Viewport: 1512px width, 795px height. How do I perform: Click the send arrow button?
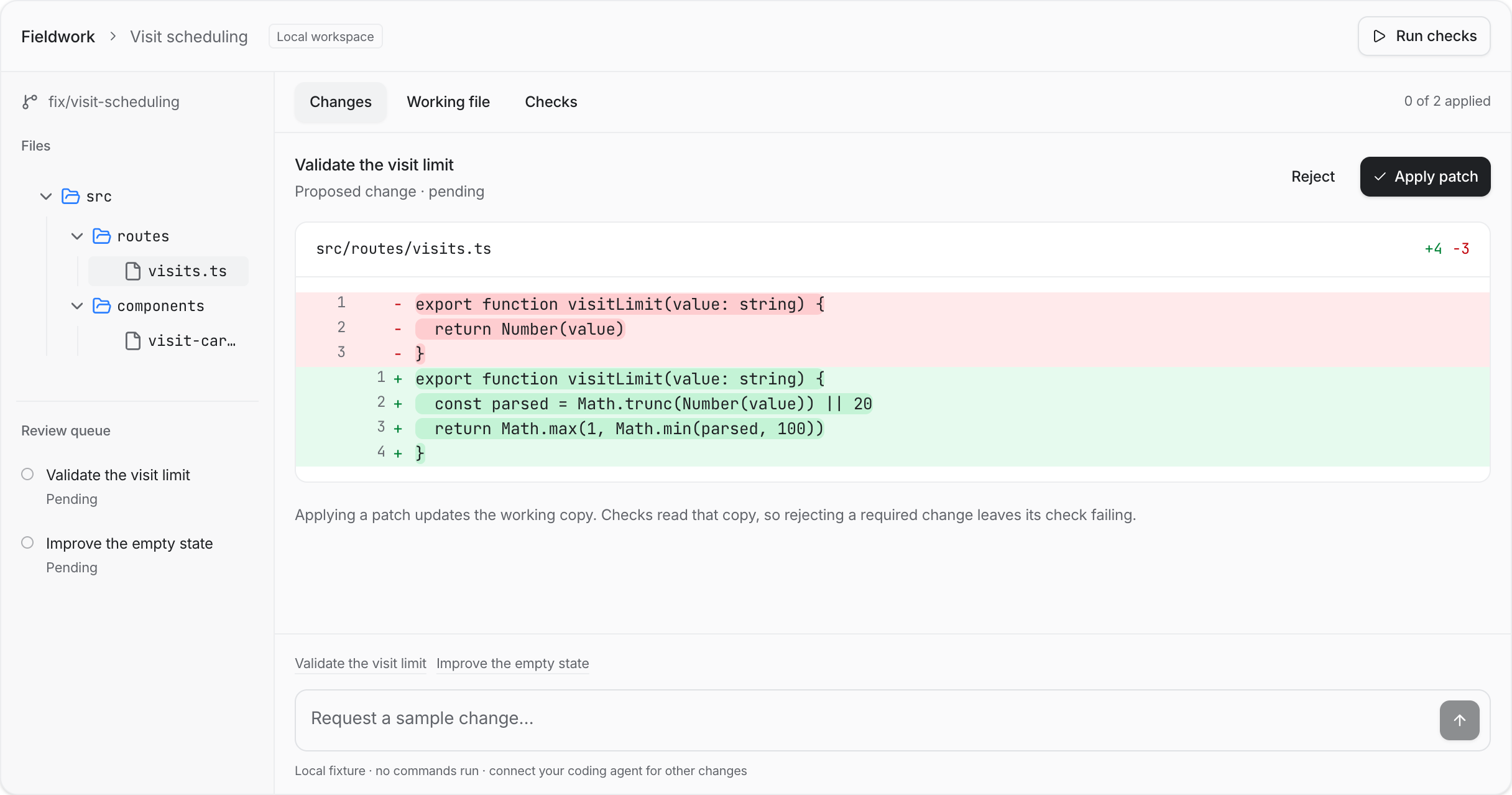point(1459,720)
